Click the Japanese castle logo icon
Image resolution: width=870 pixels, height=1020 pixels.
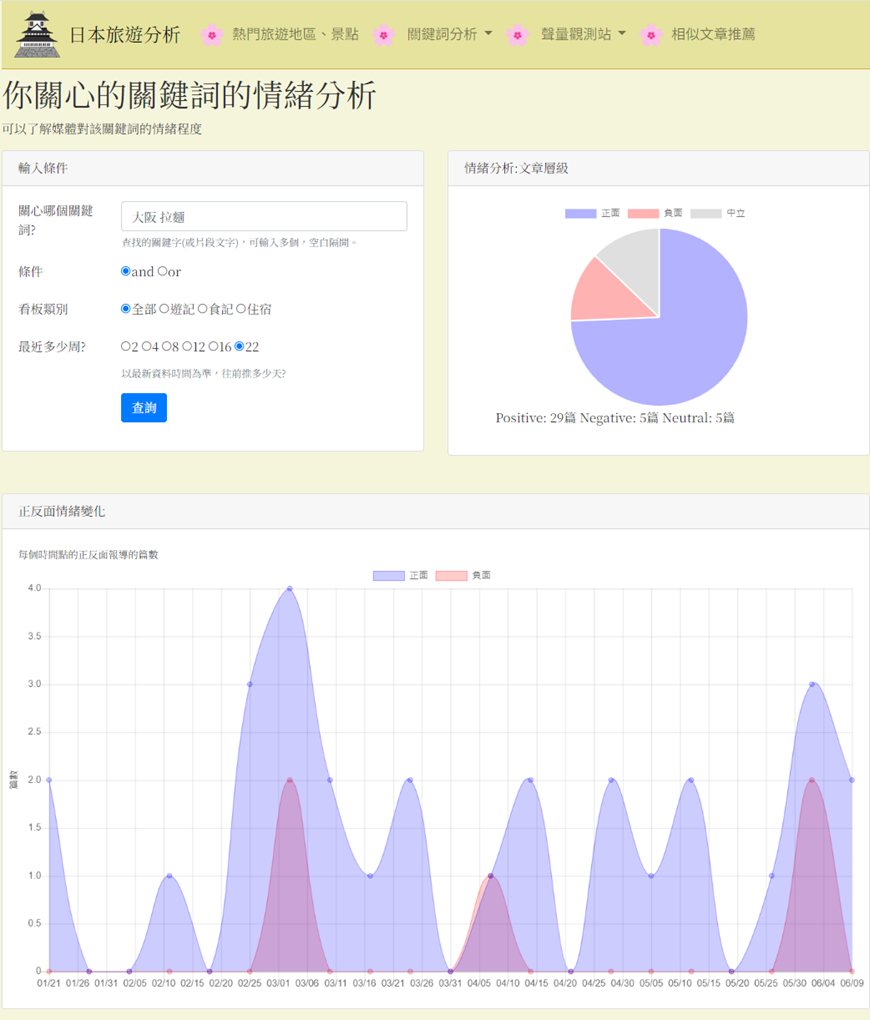37,35
